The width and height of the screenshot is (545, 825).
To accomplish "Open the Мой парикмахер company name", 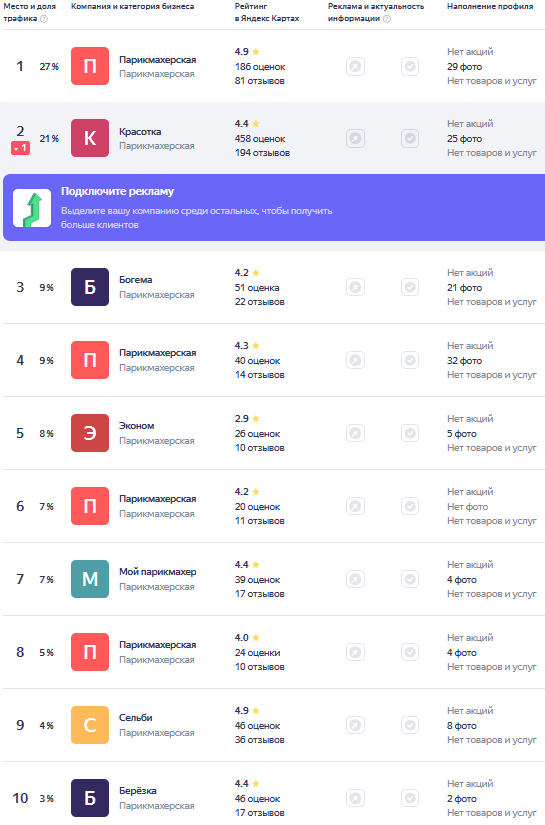I will tap(158, 572).
